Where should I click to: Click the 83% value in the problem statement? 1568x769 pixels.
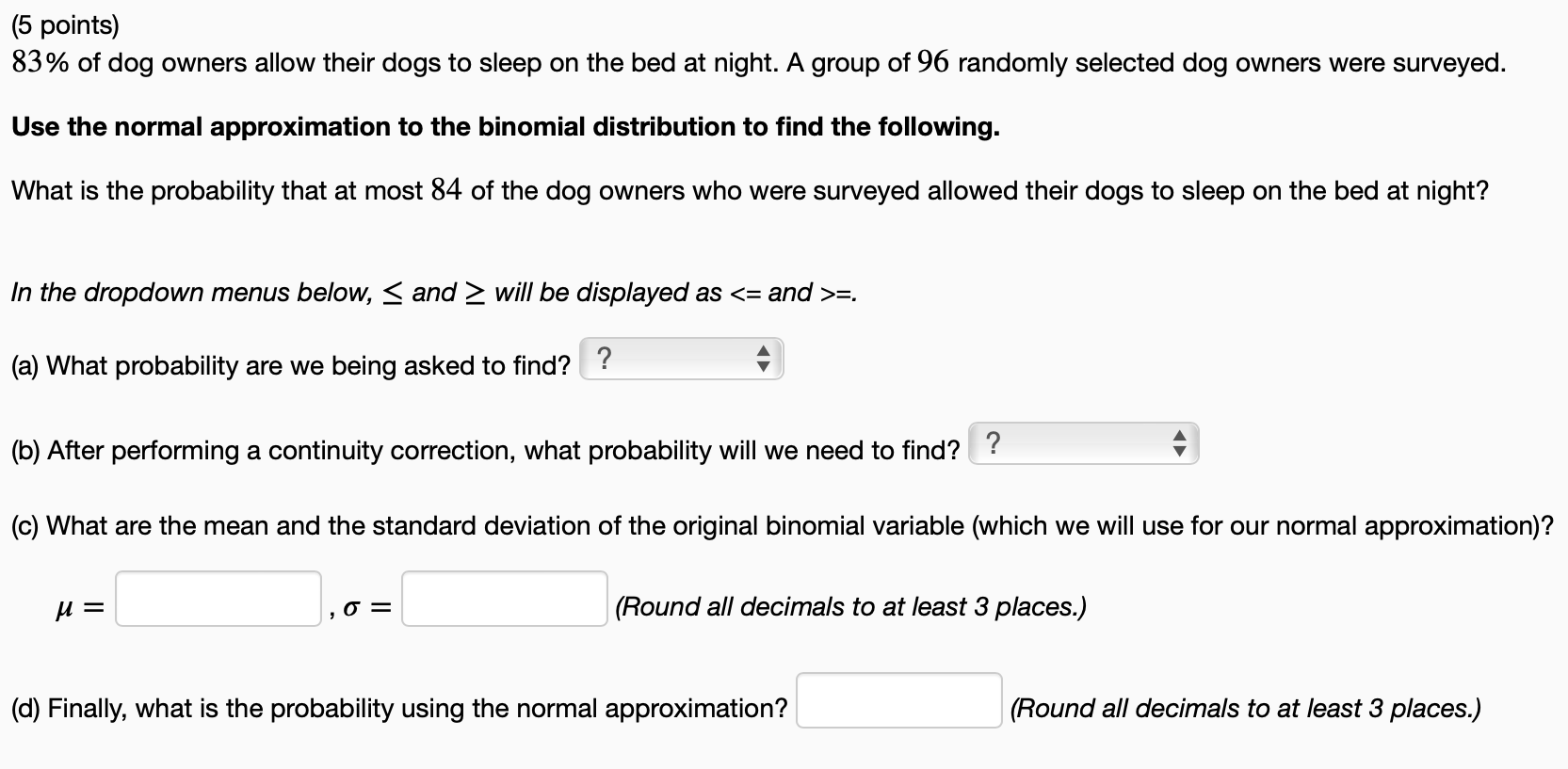40,63
